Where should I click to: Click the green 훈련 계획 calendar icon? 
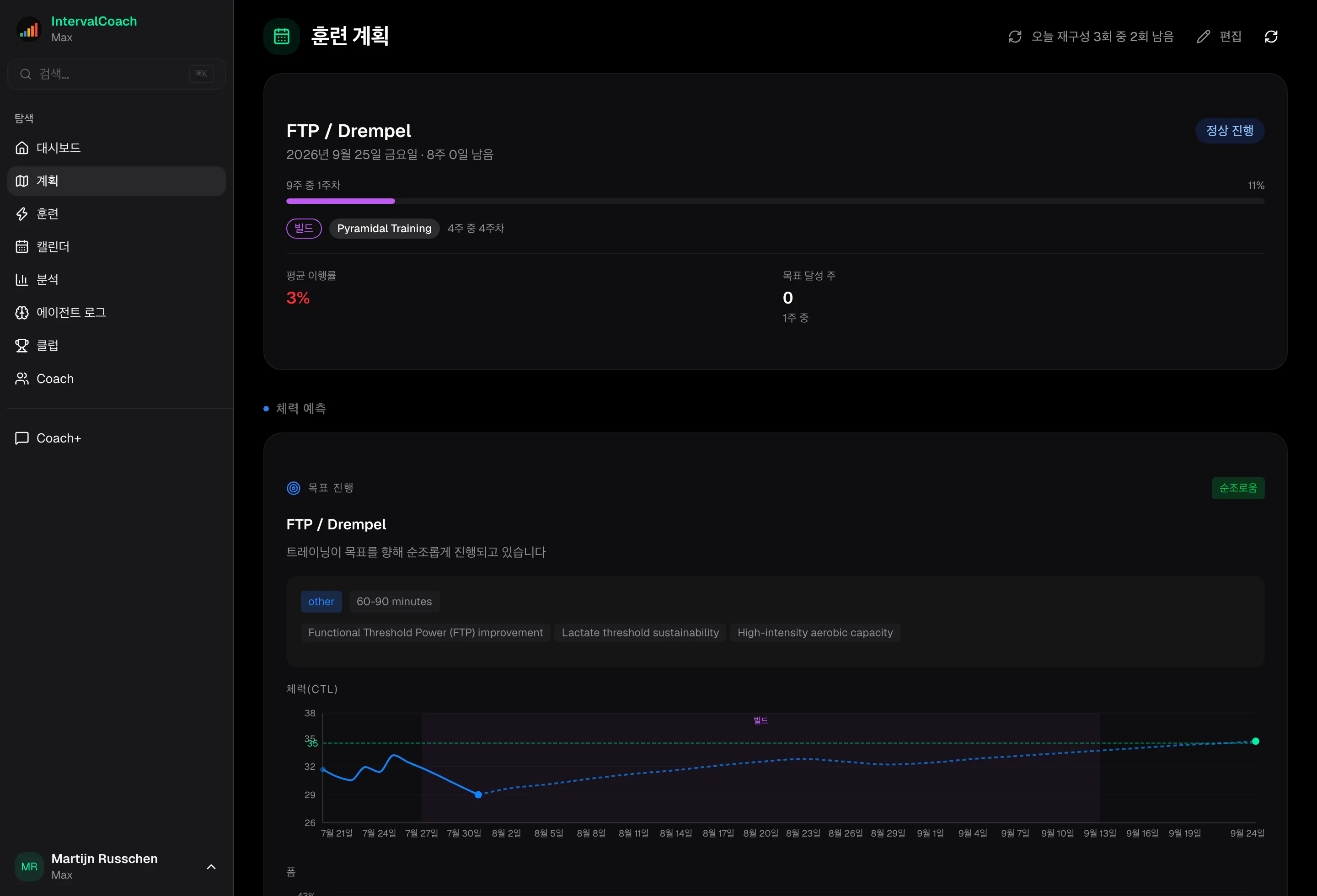pyautogui.click(x=282, y=36)
